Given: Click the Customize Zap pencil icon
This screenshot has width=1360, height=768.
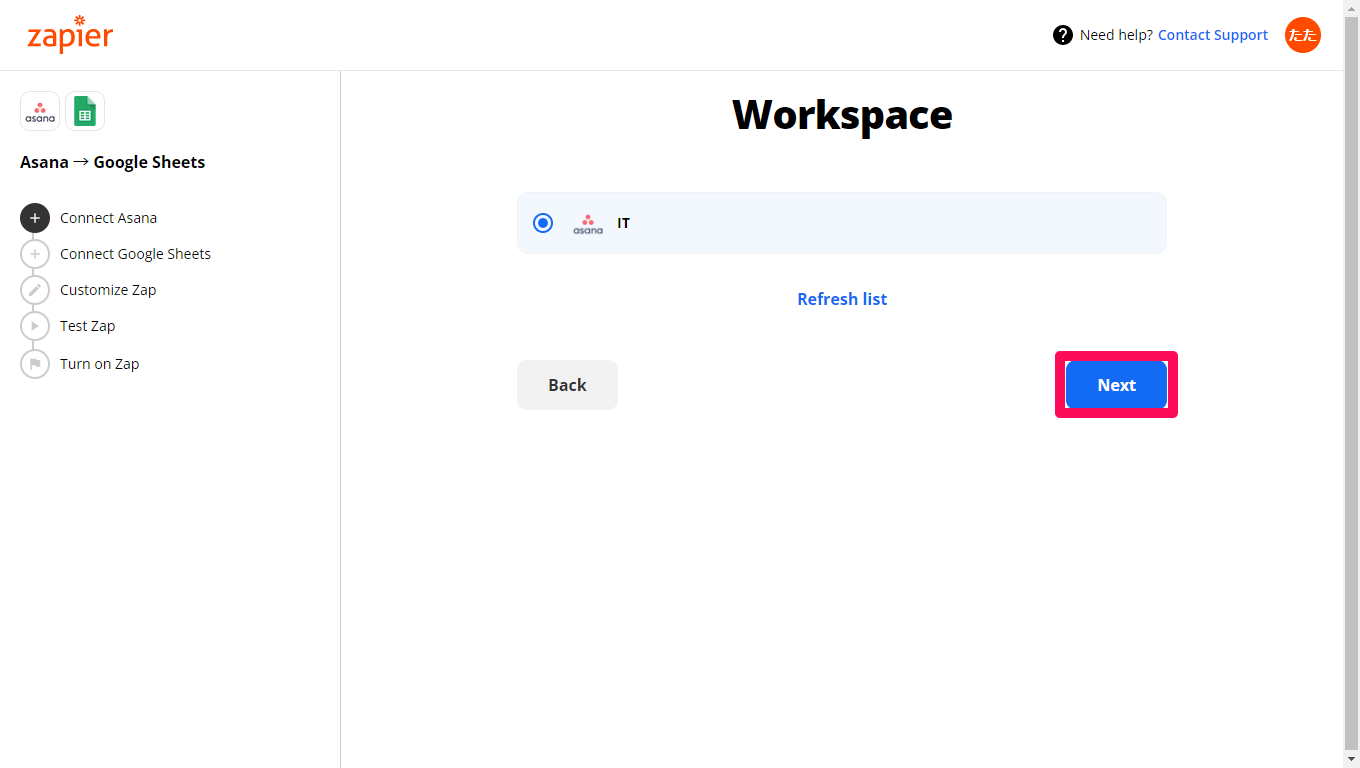Looking at the screenshot, I should tap(35, 290).
